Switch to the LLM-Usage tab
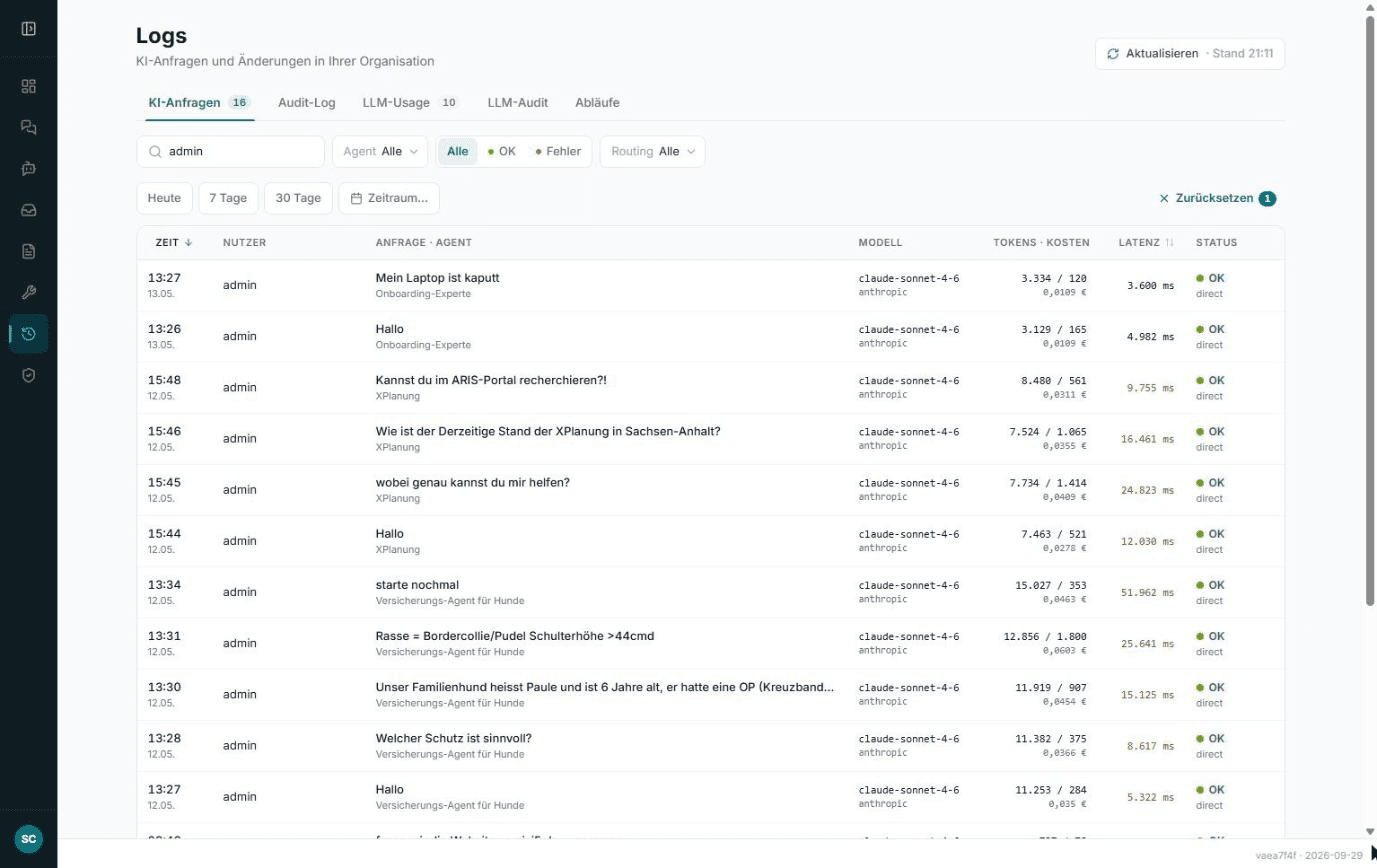 coord(410,103)
